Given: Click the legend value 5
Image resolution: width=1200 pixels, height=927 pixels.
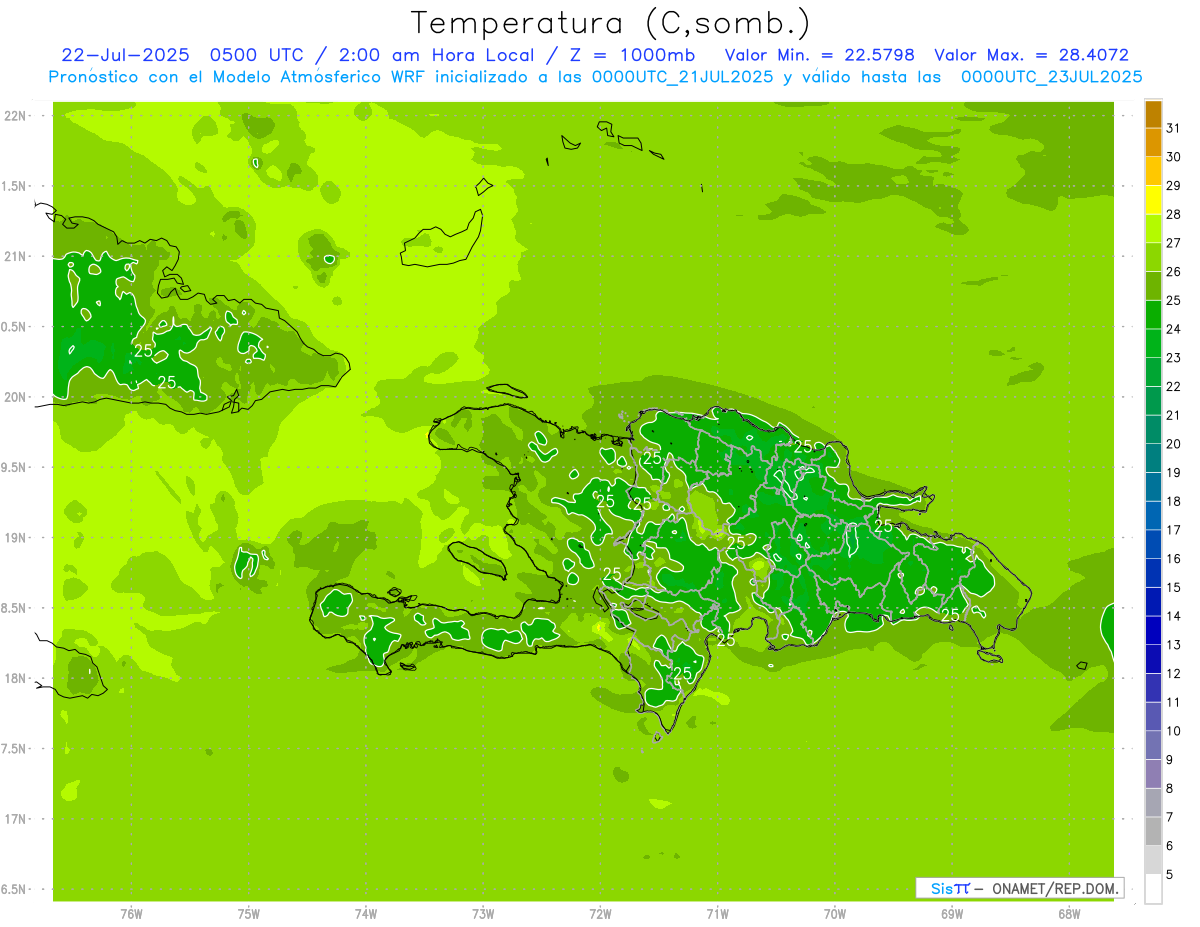Looking at the screenshot, I should (x=1170, y=875).
